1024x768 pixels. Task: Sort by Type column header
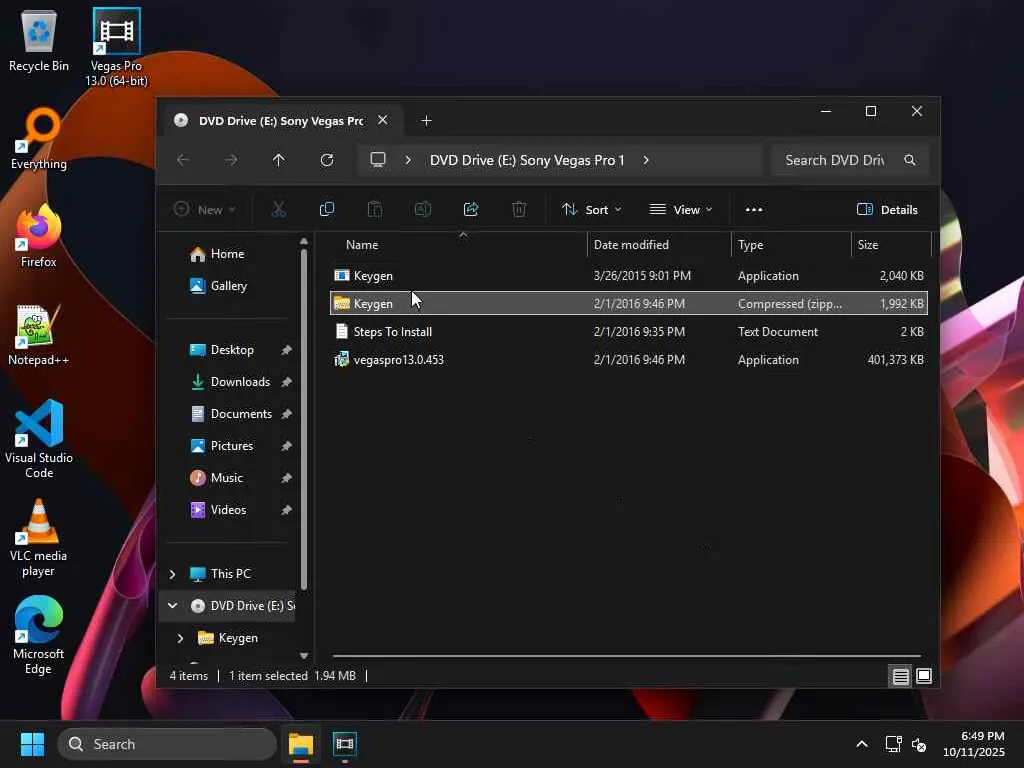[x=792, y=245]
